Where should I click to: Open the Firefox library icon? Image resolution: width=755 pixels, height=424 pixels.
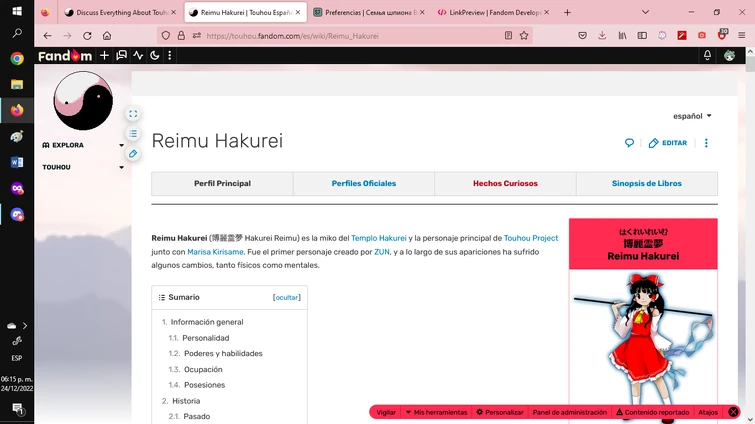[622, 35]
